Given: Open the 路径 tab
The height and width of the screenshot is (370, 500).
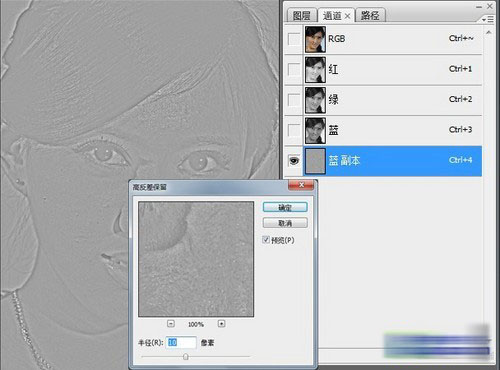Looking at the screenshot, I should (370, 15).
